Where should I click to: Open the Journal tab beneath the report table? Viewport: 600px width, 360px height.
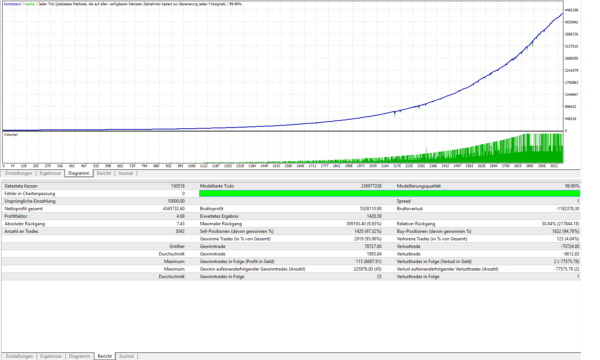click(x=126, y=356)
